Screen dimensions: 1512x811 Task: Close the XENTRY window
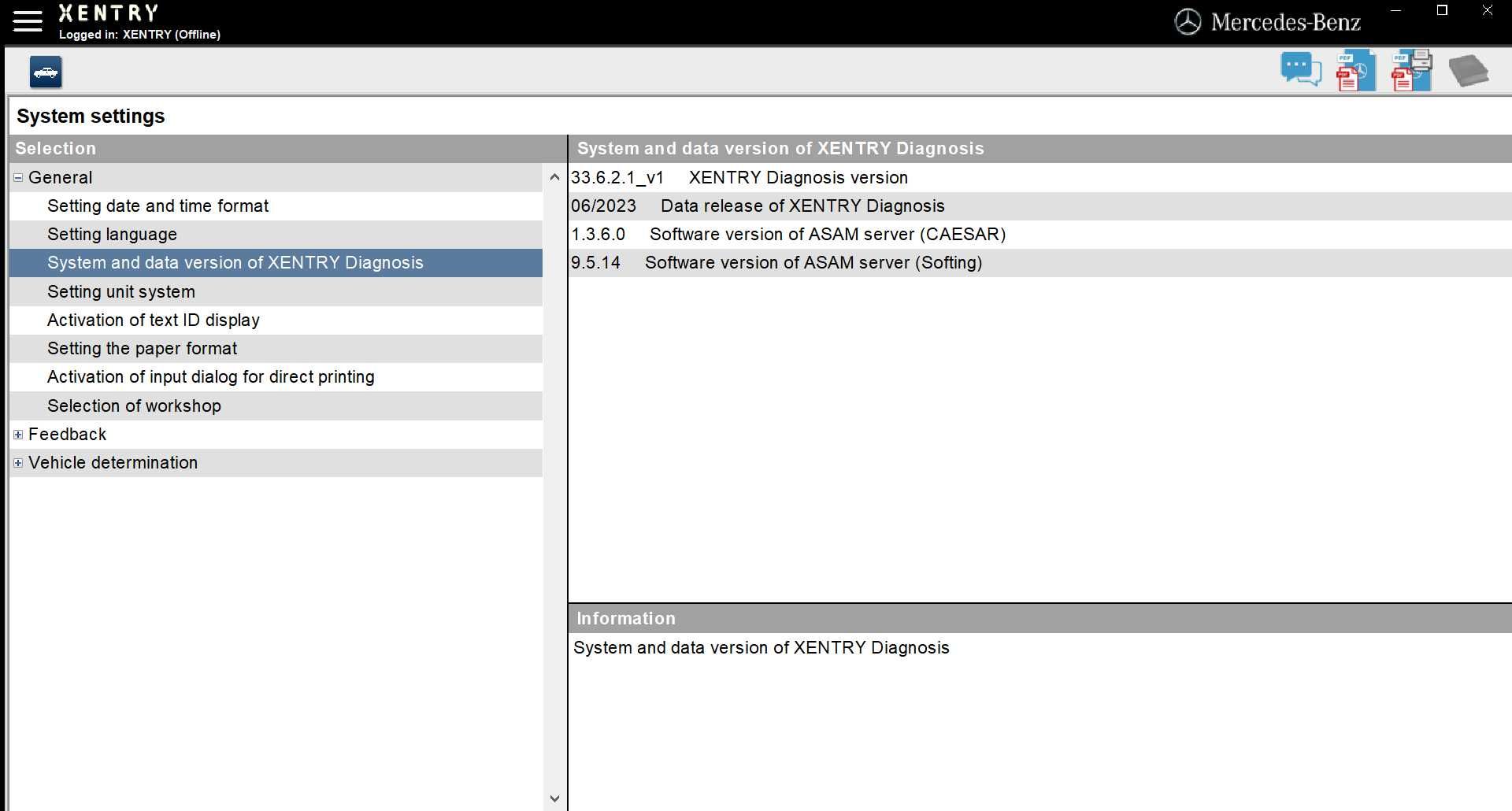tap(1487, 11)
